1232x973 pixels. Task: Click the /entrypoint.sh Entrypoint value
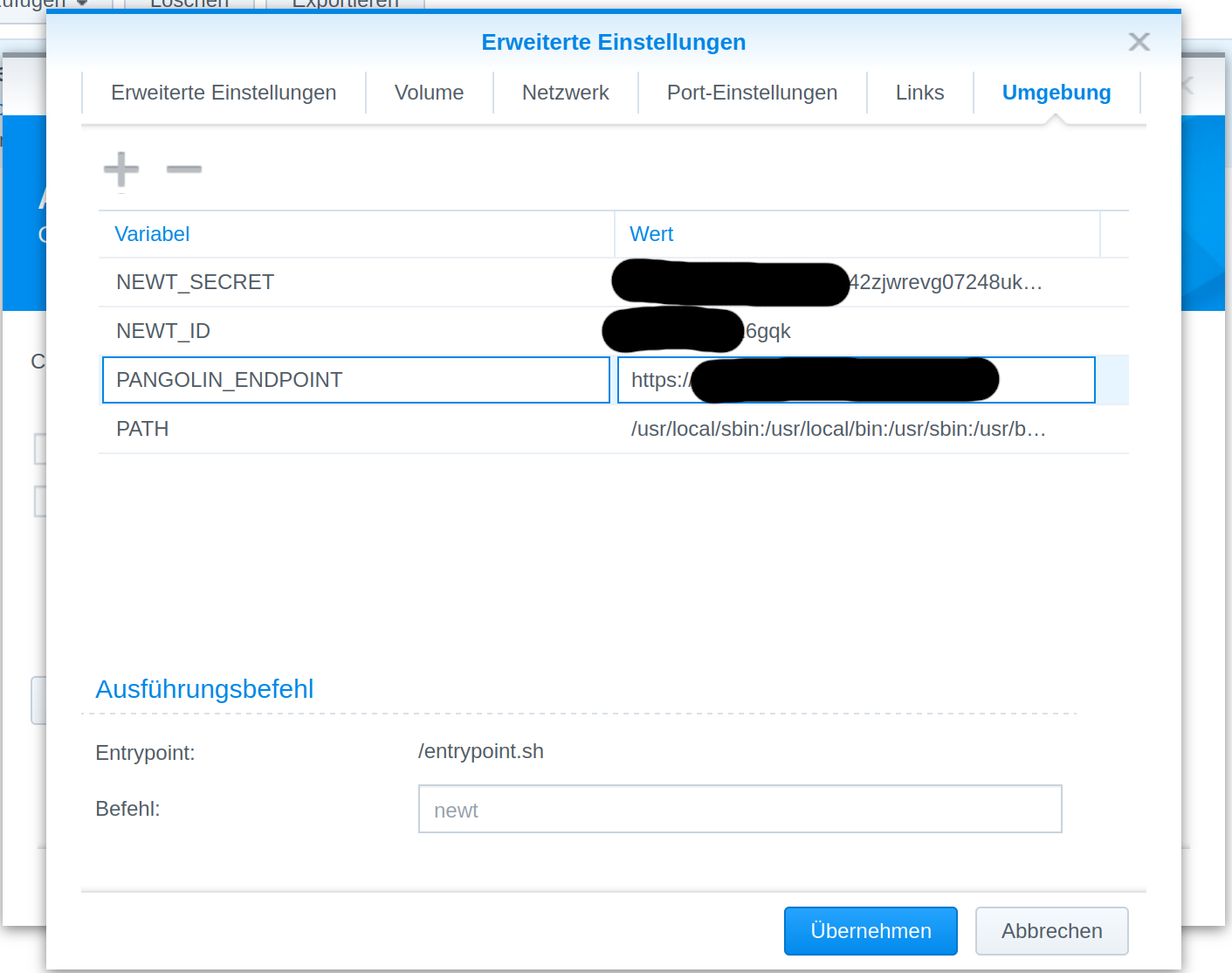tap(481, 752)
